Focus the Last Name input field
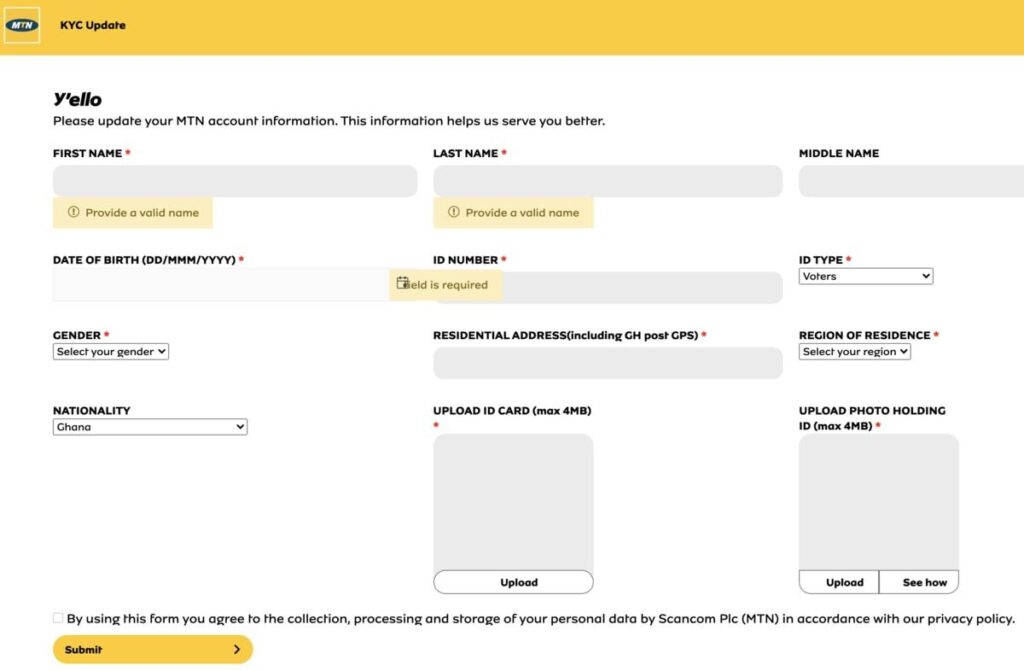This screenshot has width=1024, height=671. pyautogui.click(x=607, y=181)
